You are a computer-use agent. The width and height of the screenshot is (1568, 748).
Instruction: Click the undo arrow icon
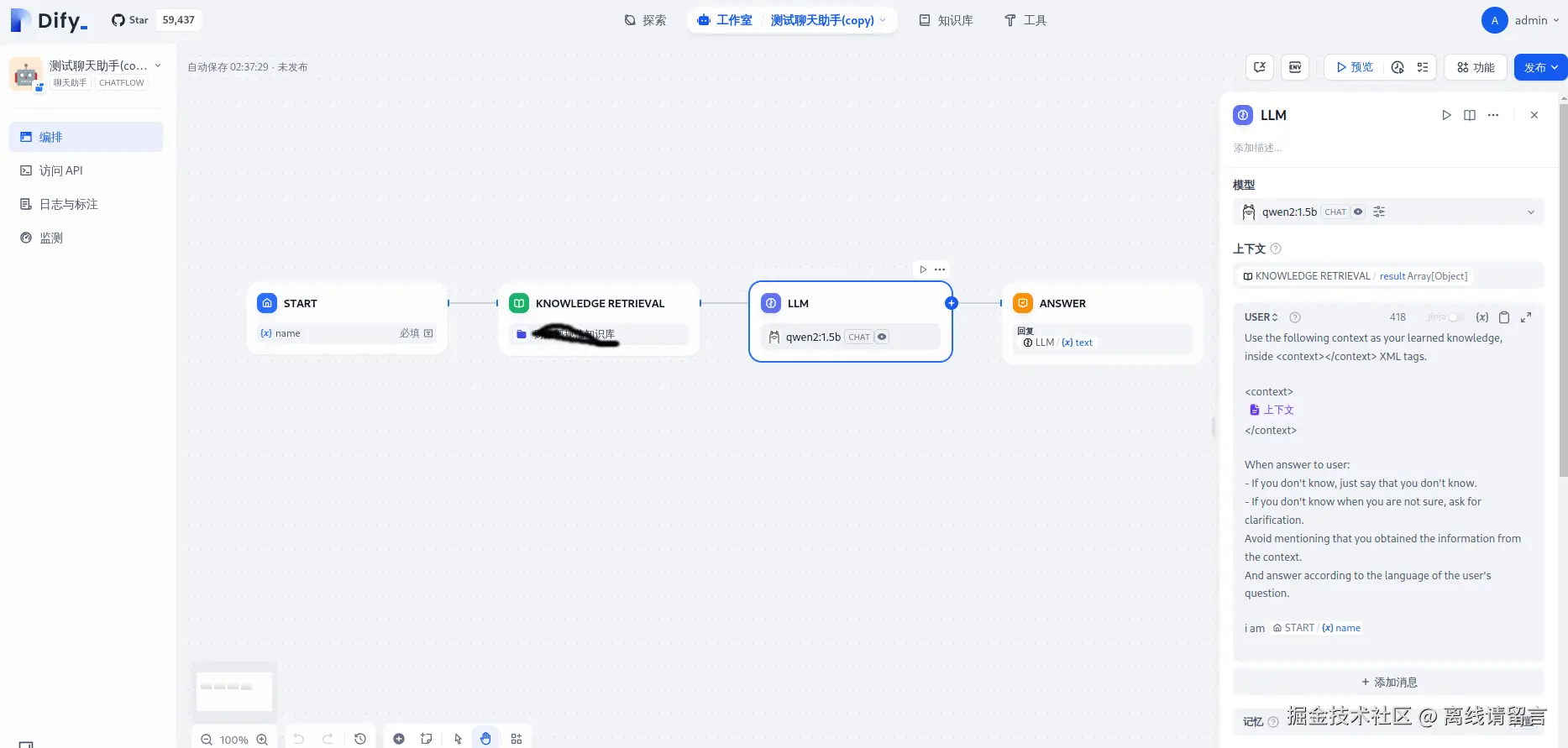tap(299, 739)
